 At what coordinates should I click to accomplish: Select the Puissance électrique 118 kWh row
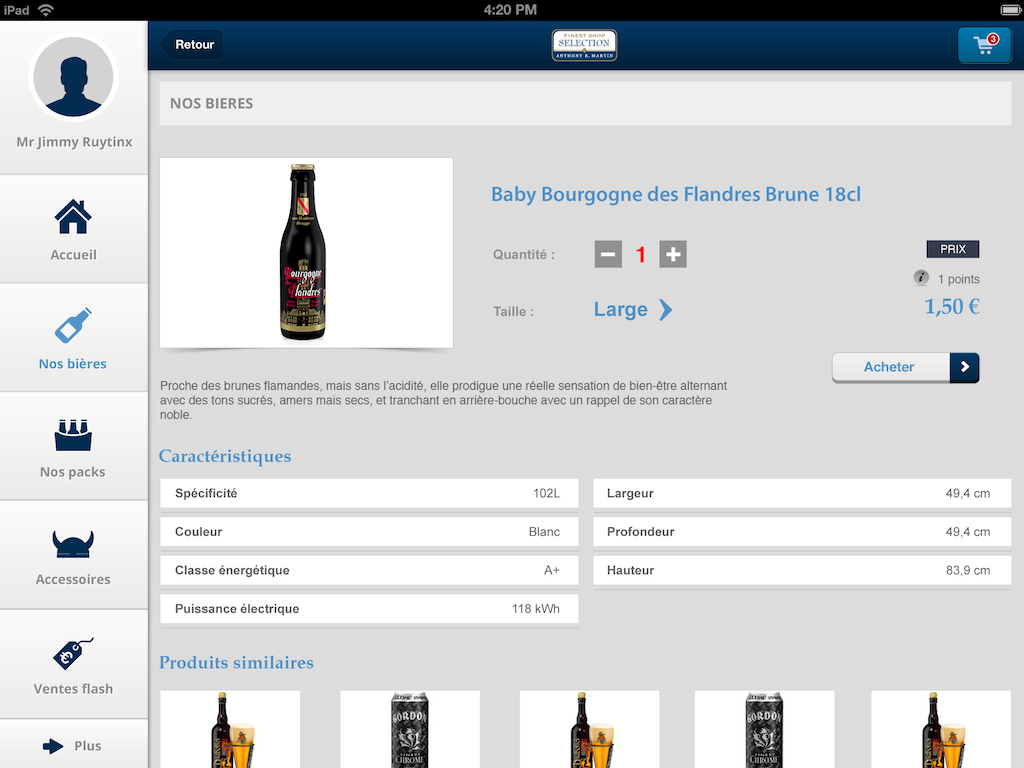[369, 609]
